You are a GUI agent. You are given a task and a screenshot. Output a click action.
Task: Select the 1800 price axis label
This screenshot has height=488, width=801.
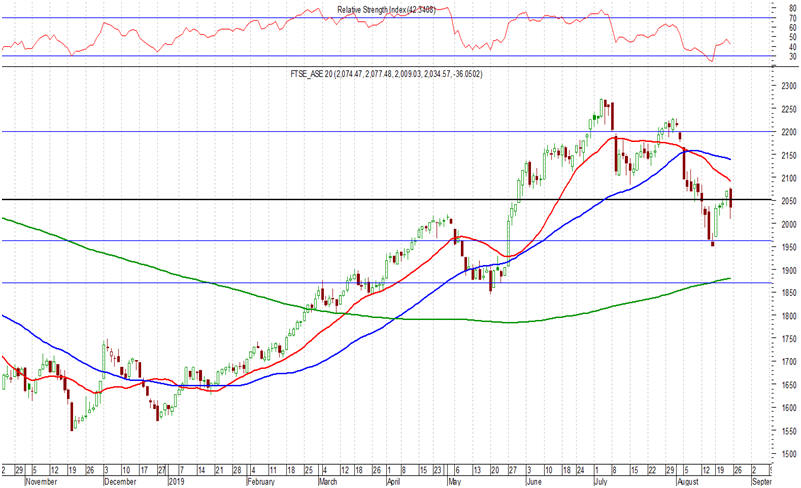pos(789,316)
